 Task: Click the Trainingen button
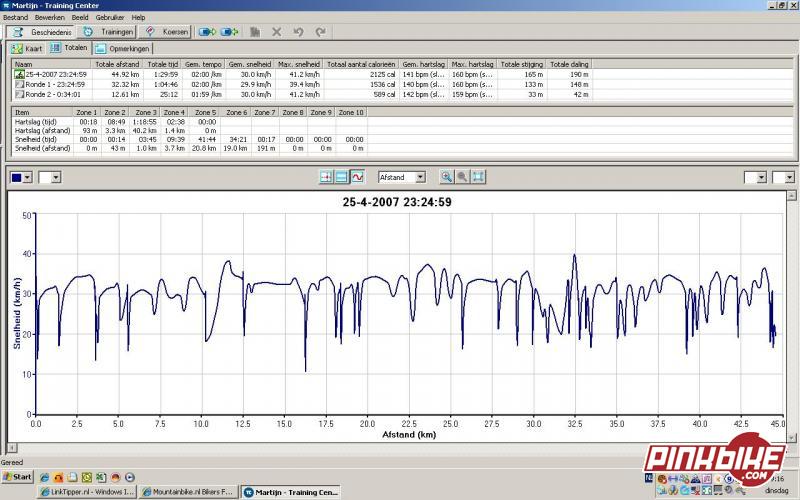coord(109,32)
